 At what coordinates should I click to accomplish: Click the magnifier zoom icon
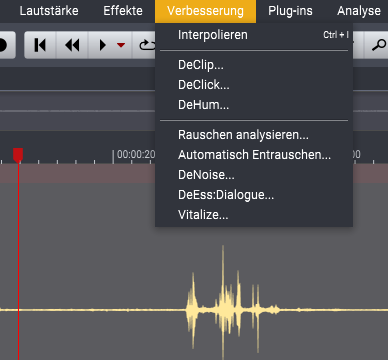click(379, 45)
